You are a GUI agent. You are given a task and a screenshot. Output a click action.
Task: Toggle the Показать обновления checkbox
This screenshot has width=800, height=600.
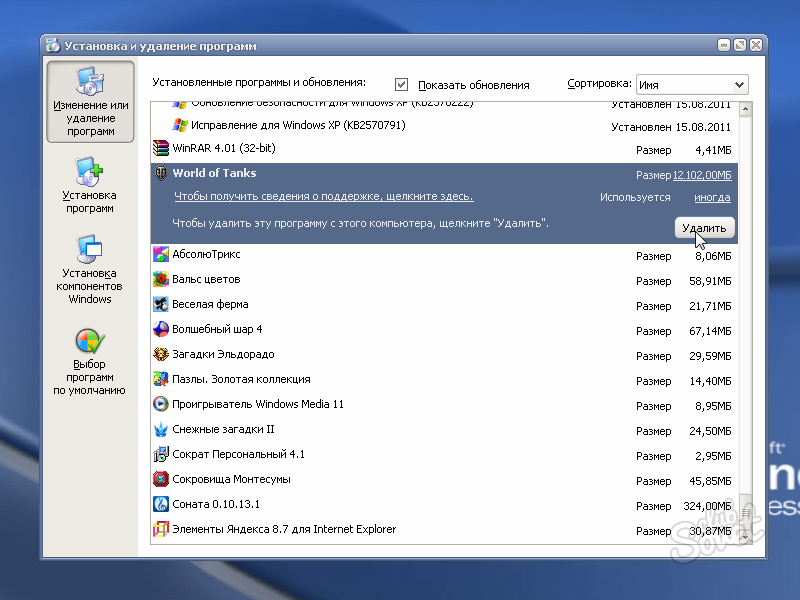(402, 85)
